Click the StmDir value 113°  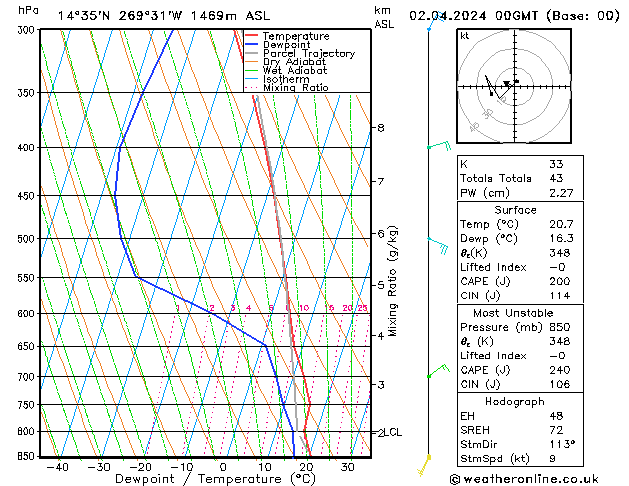562,444
